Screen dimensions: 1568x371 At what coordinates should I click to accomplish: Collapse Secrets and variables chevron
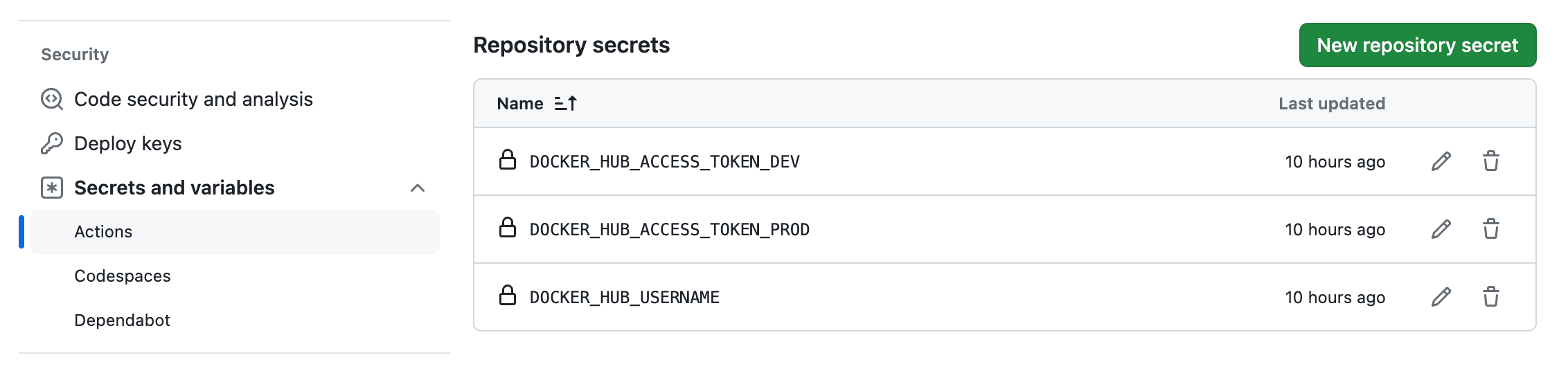418,188
